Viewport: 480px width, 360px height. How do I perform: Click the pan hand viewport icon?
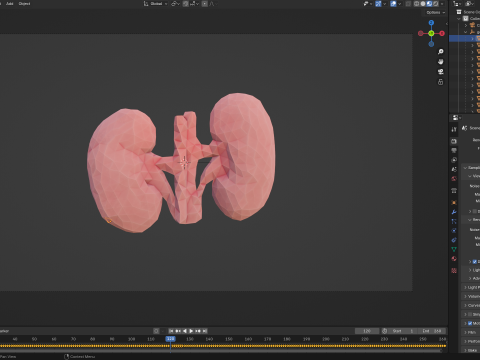(441, 62)
